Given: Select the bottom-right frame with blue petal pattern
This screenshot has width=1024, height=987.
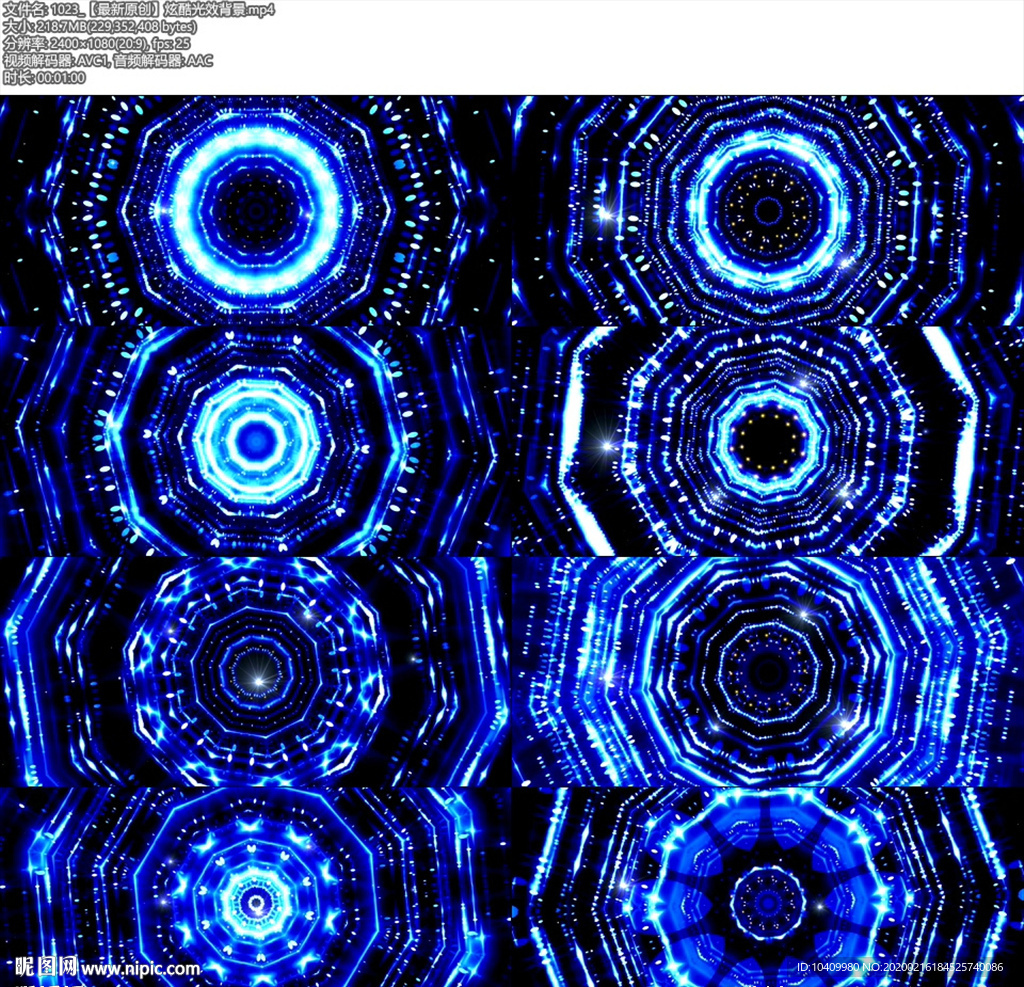Looking at the screenshot, I should pos(768,887).
